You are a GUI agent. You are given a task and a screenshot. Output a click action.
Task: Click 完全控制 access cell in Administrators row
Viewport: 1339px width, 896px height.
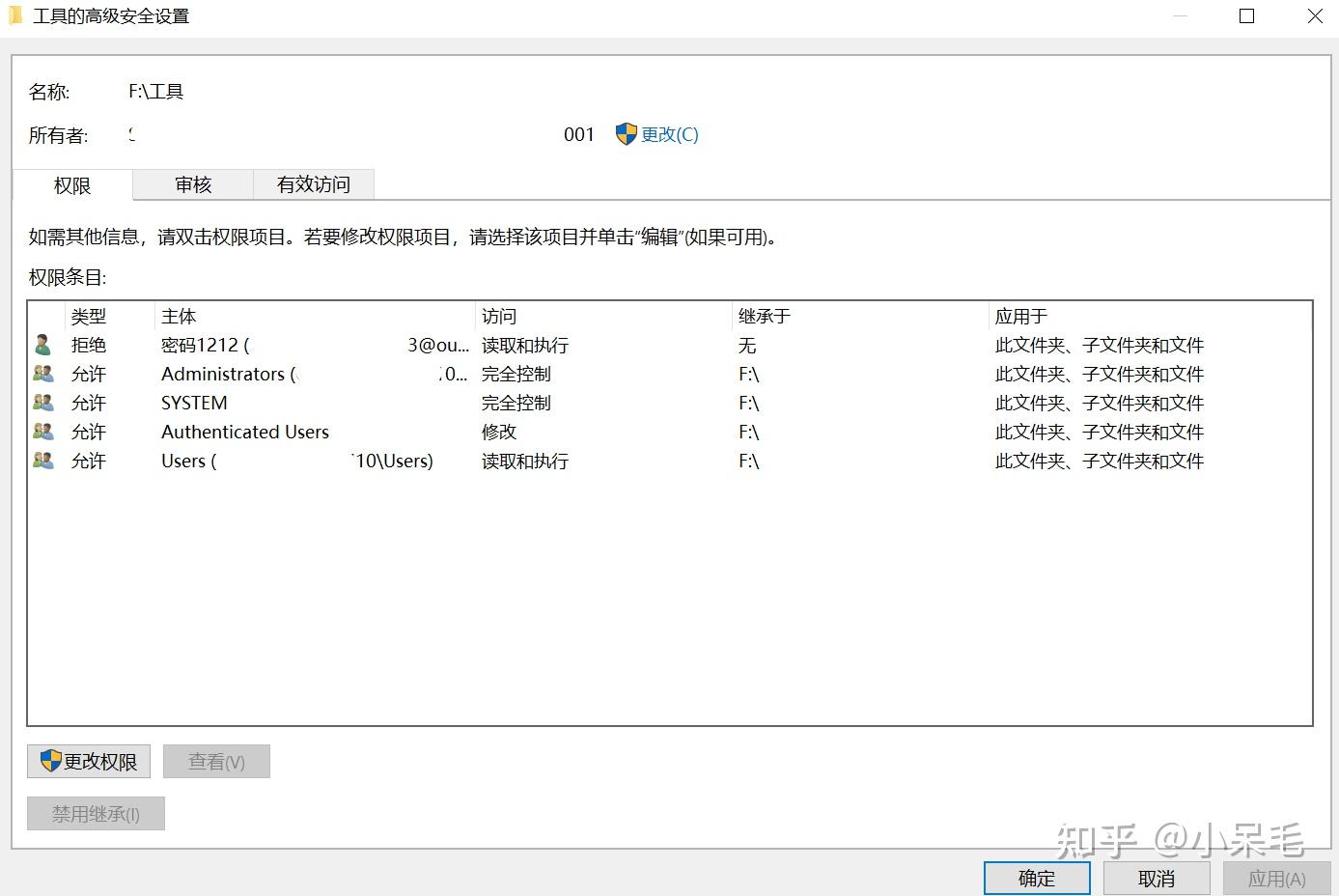[x=516, y=374]
